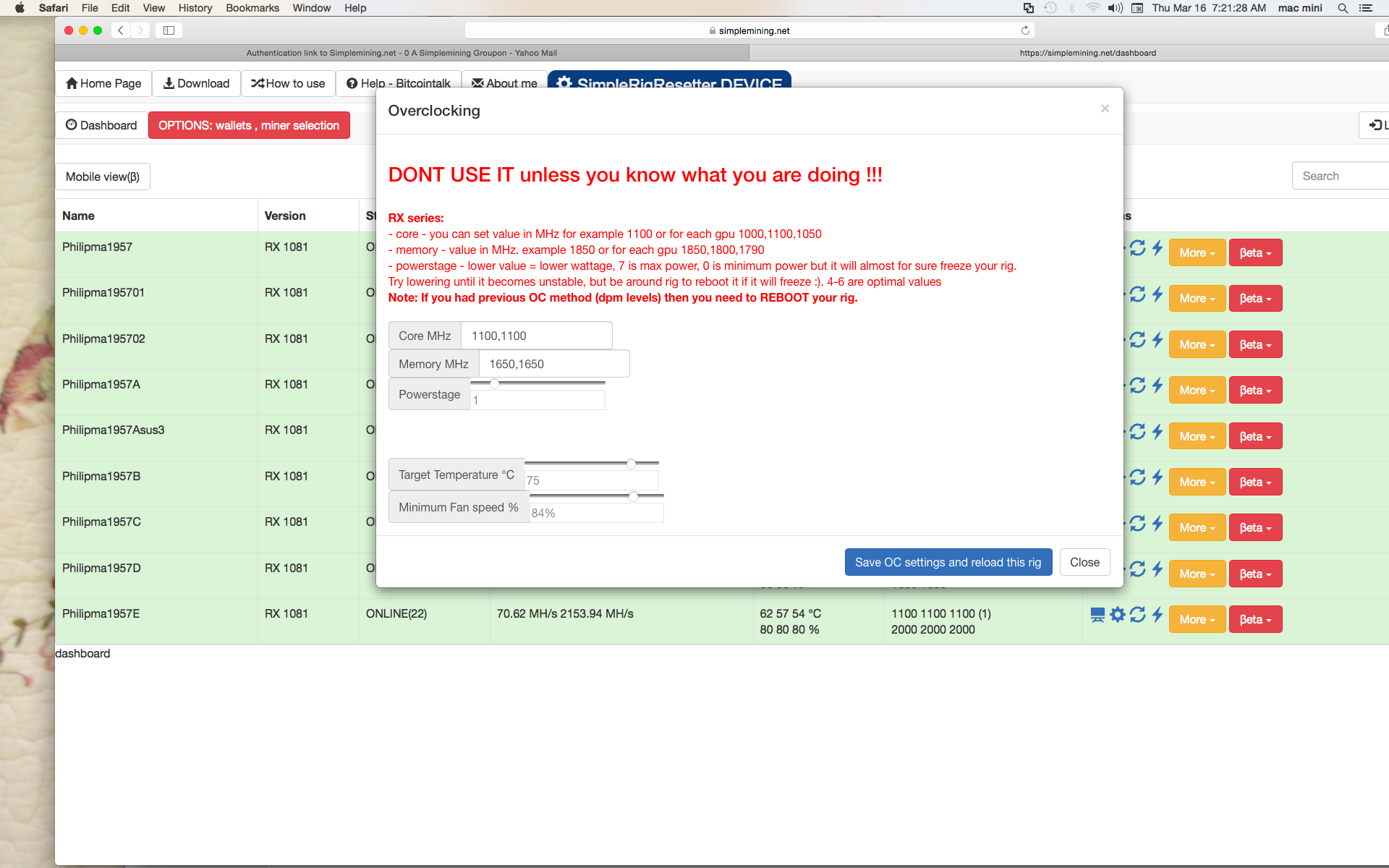The image size is (1389, 868).
Task: Click the gear settings icon in Philipma1957E row
Action: pos(1118,615)
